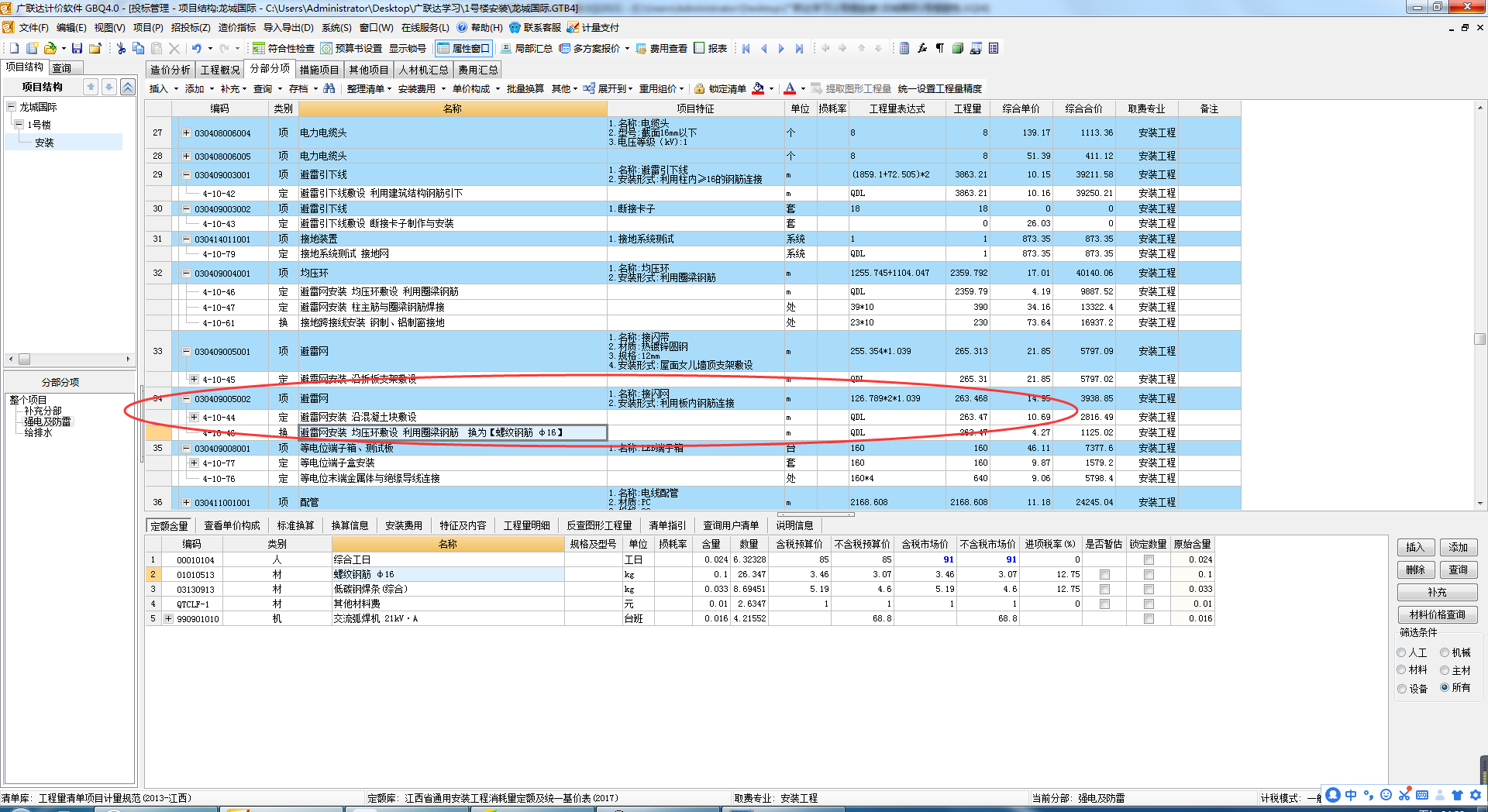Open 预算书设置 budget settings
Viewport: 1488px width, 812px height.
(351, 48)
